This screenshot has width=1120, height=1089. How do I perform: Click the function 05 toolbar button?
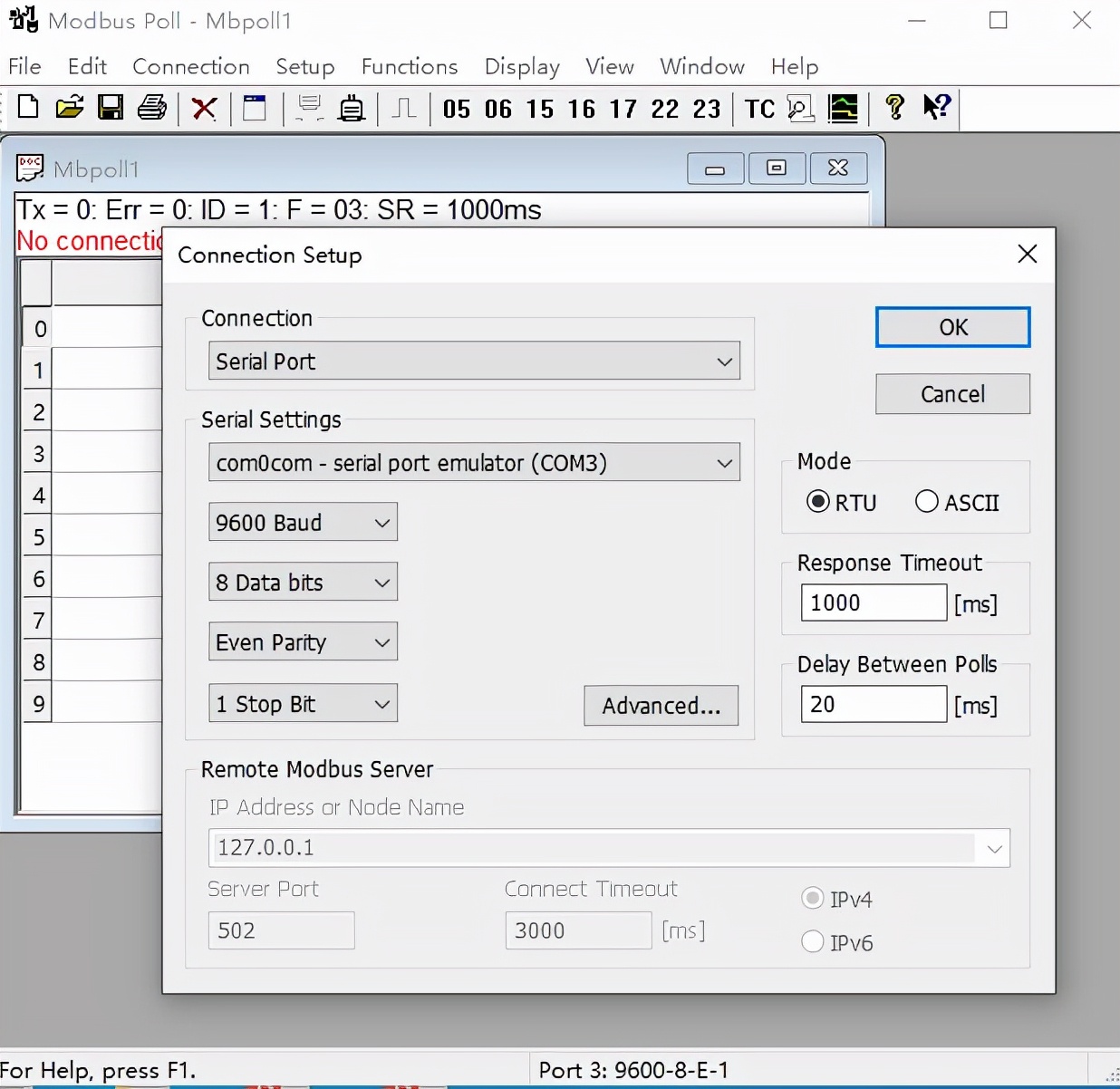(x=457, y=110)
